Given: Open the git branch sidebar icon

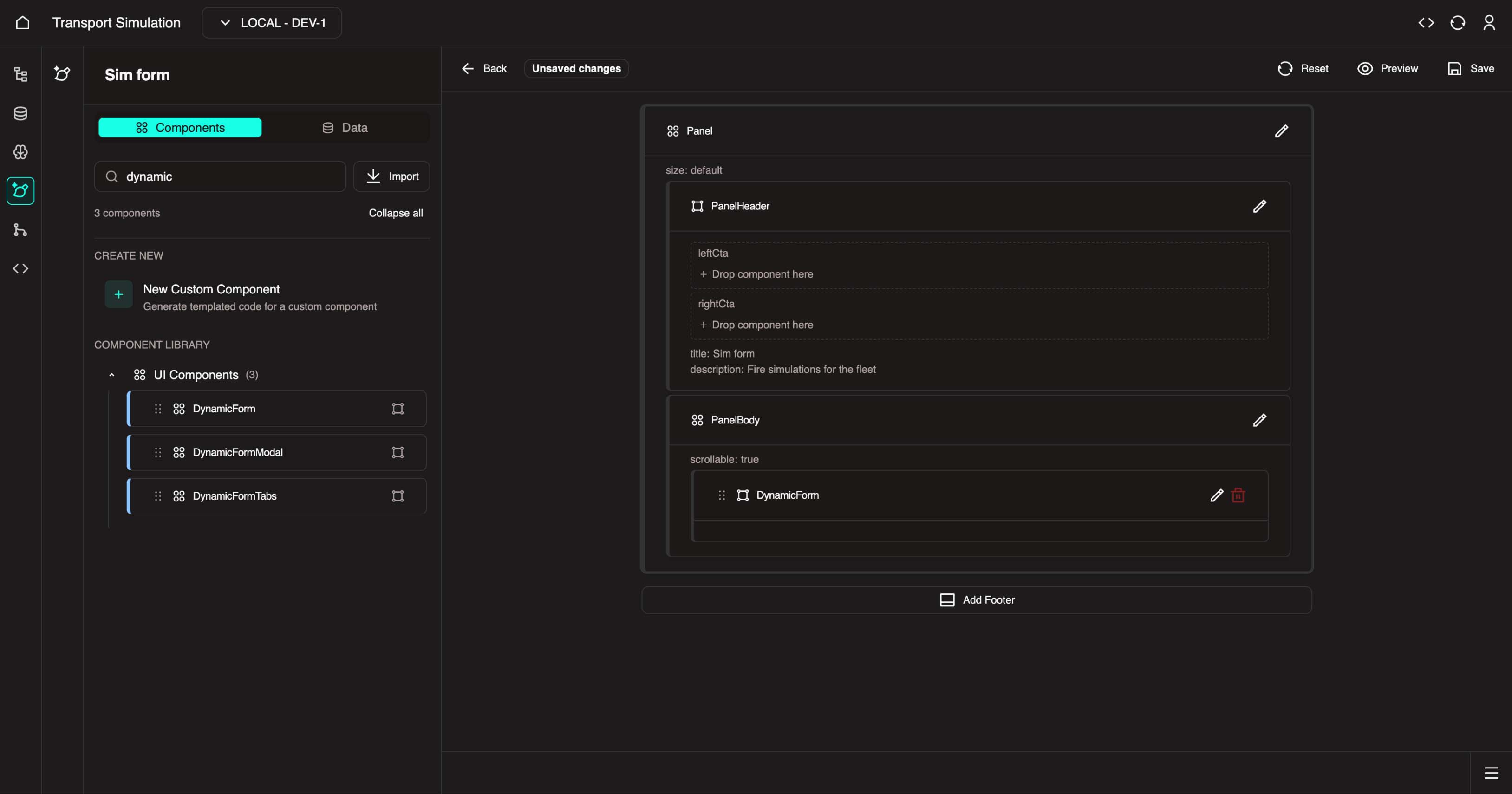Looking at the screenshot, I should 20,229.
